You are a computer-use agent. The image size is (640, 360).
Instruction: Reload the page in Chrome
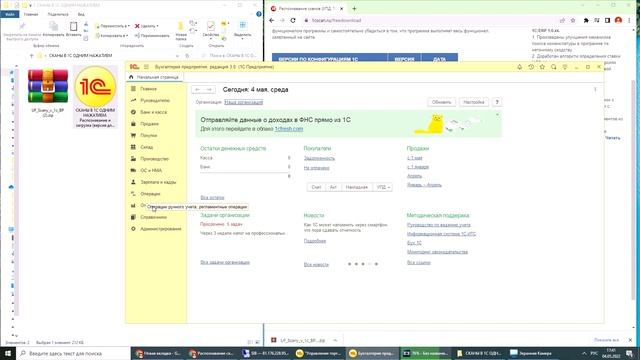(293, 20)
